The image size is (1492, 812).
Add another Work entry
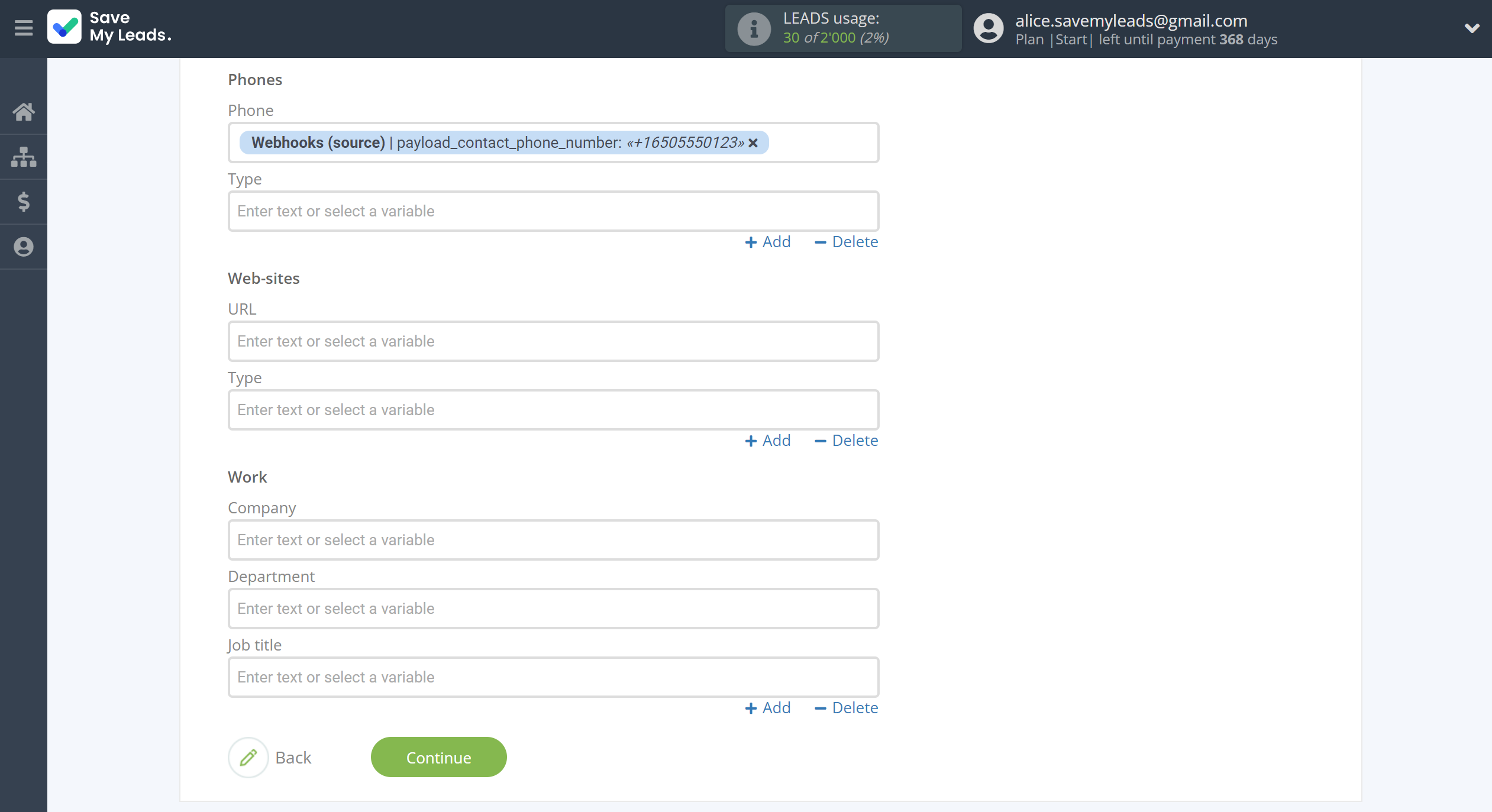(x=767, y=708)
